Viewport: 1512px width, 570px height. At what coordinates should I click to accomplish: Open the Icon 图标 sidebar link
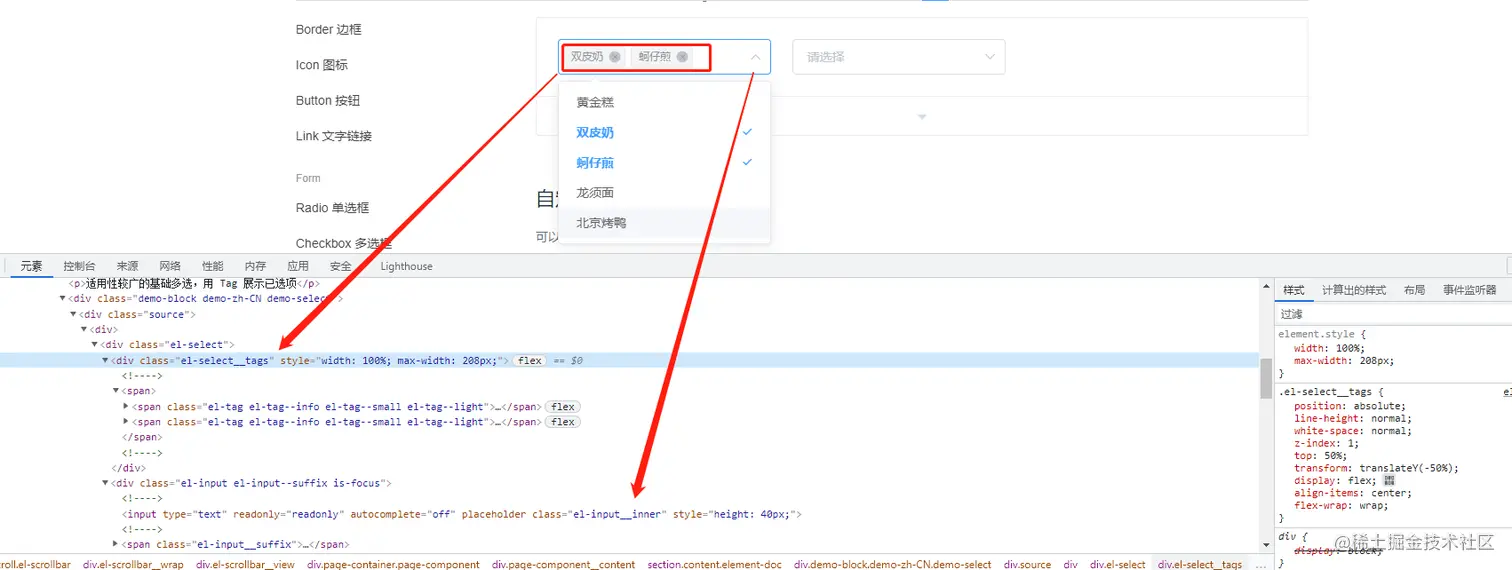point(321,65)
